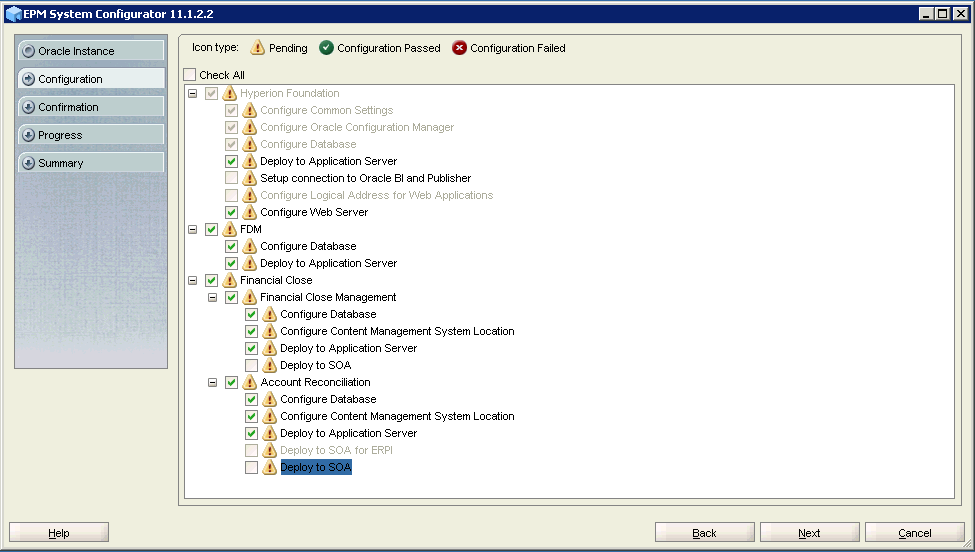
Task: Uncheck Configure Web Server checkbox
Action: [231, 212]
